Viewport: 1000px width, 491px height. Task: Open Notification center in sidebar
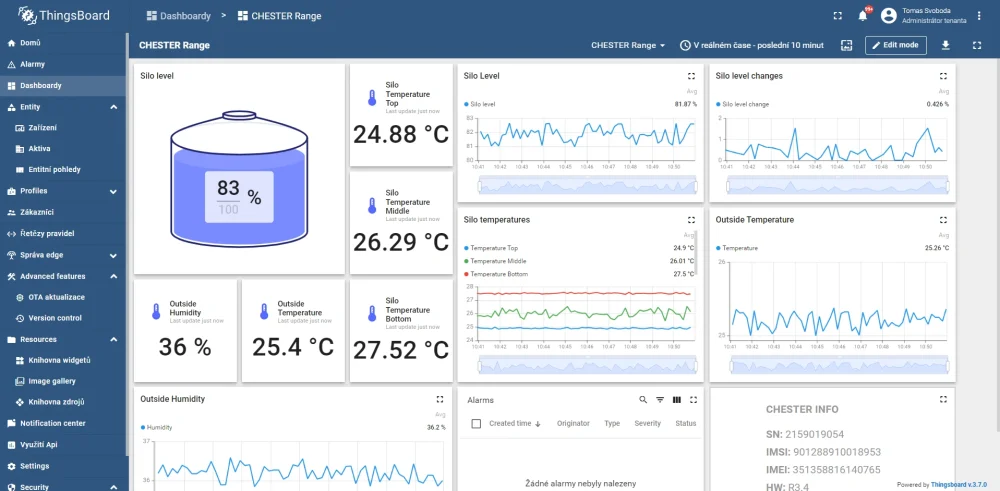click(64, 423)
